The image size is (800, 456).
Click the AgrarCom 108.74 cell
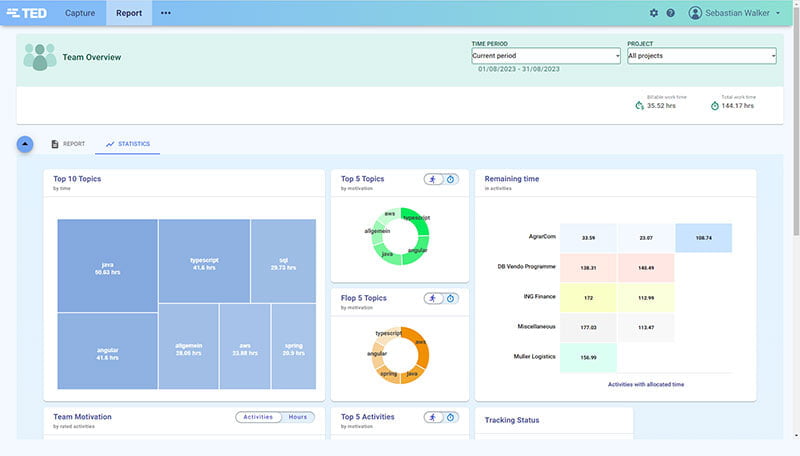point(704,238)
